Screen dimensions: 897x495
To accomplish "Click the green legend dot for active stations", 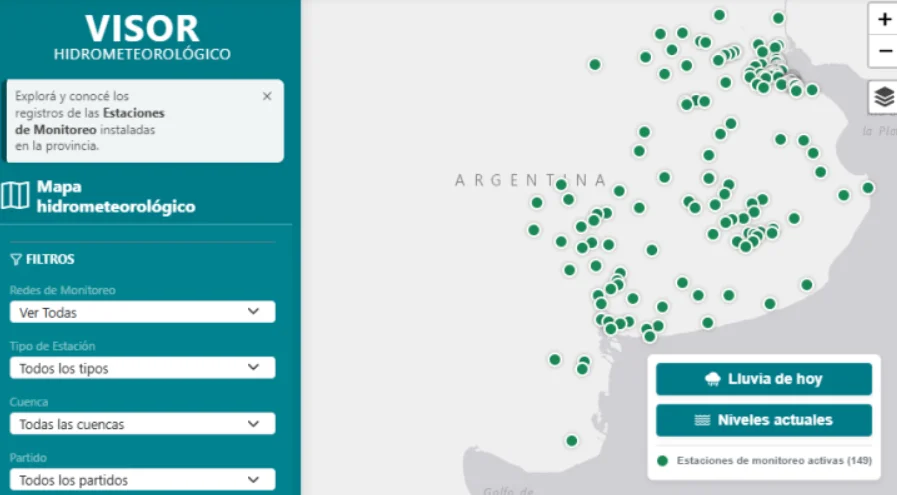I will tap(662, 461).
